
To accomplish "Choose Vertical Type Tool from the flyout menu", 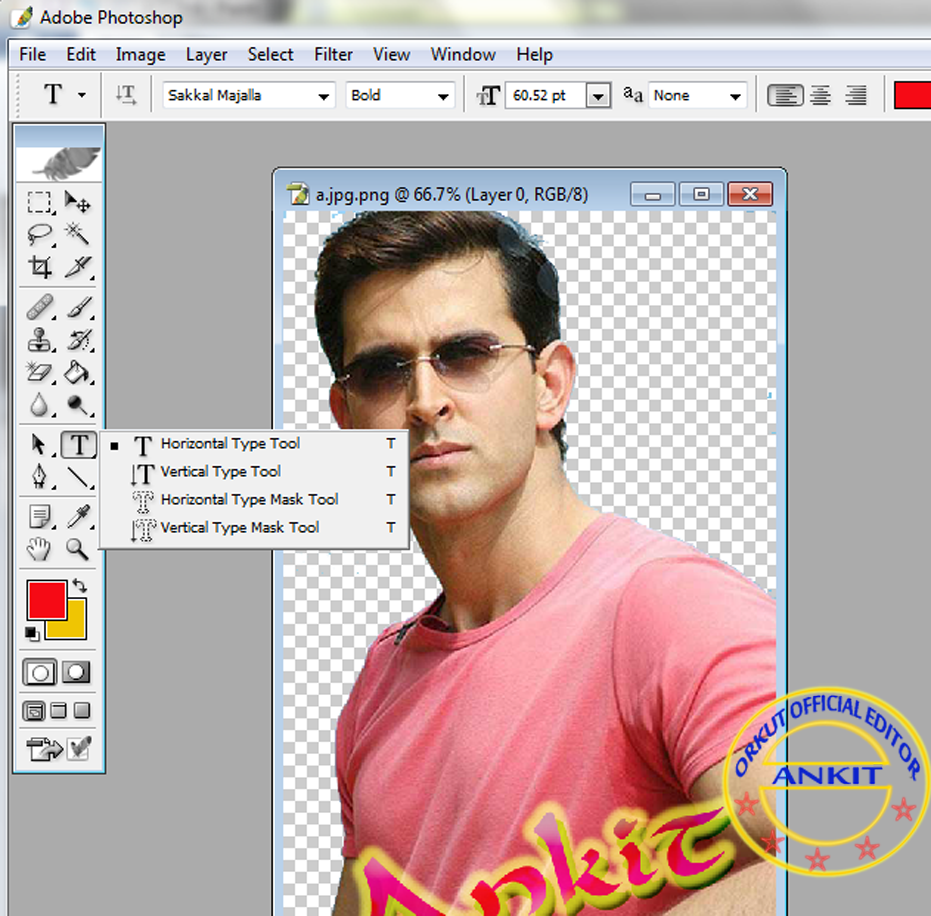I will coord(221,471).
